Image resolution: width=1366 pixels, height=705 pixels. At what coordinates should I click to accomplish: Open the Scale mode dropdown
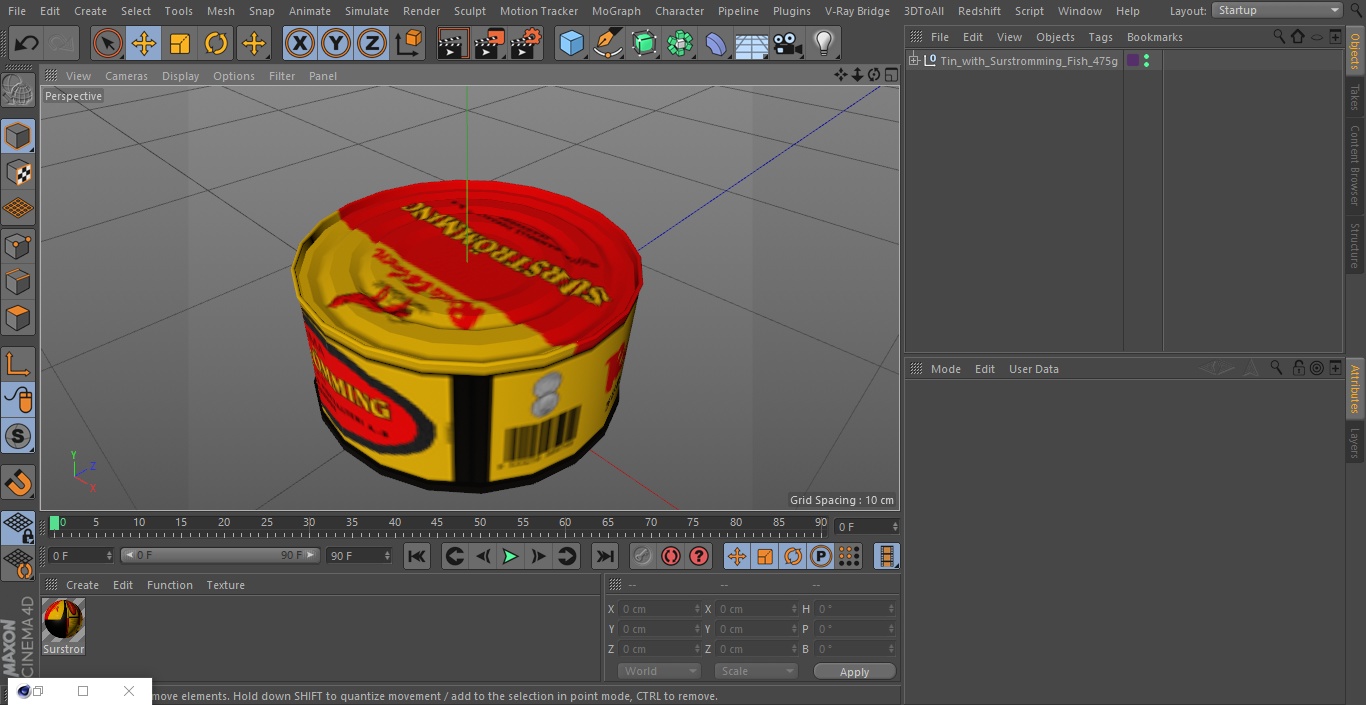click(x=756, y=671)
